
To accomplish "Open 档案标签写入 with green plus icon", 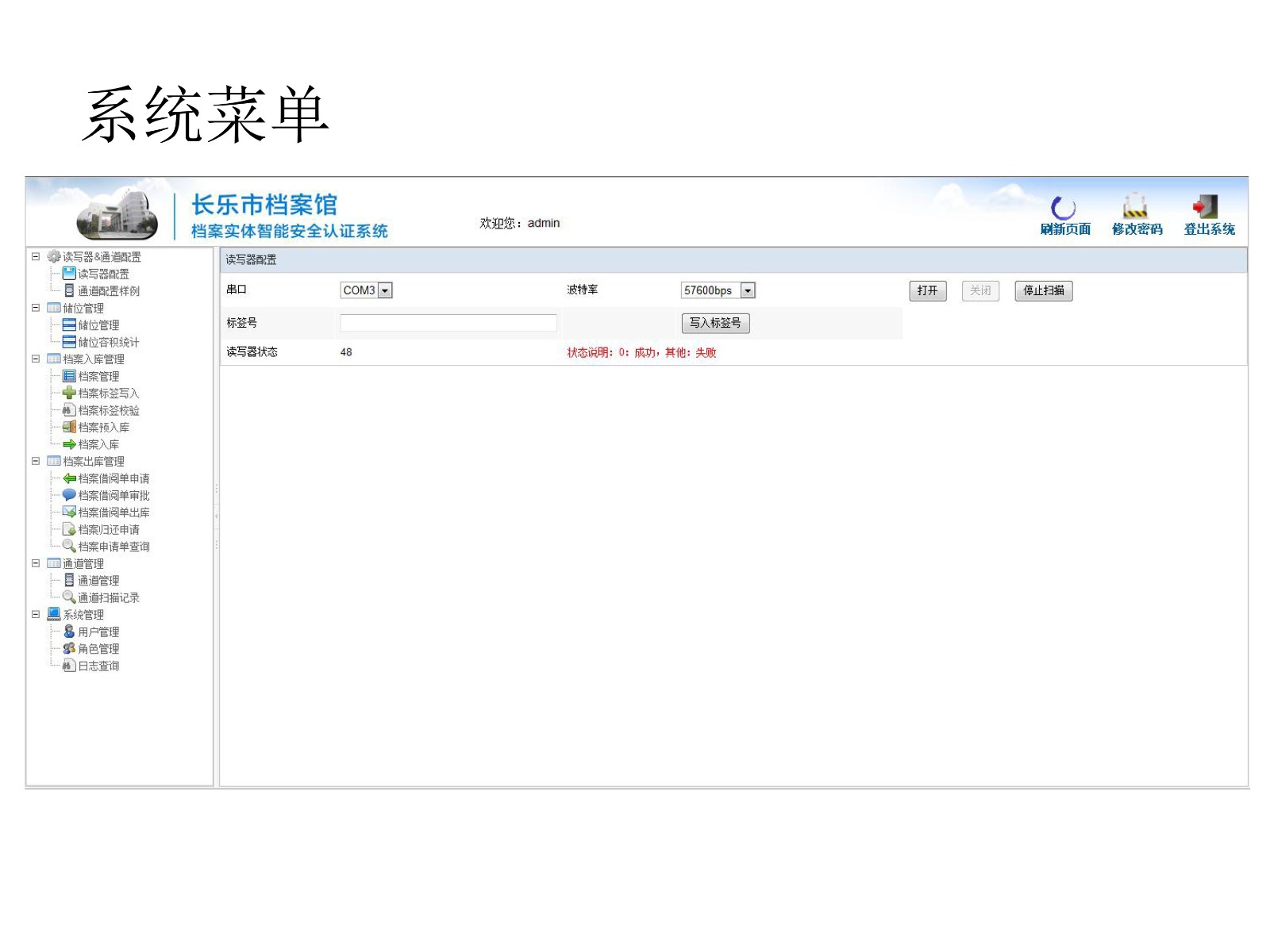I will pyautogui.click(x=108, y=393).
